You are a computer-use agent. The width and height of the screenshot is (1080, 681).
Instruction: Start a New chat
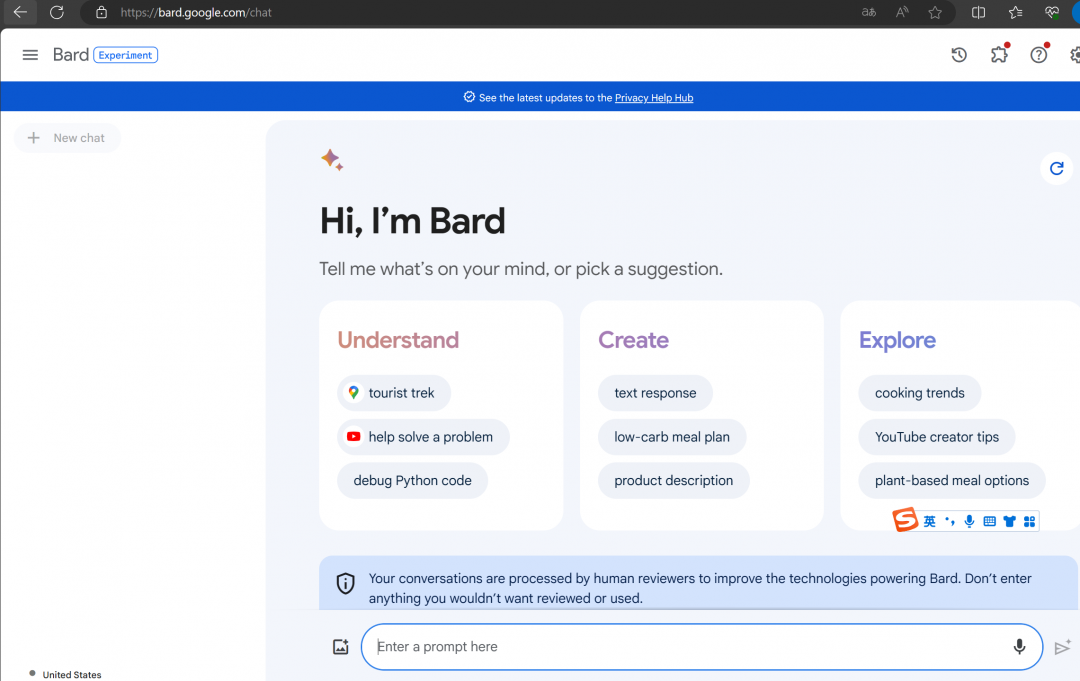(67, 138)
